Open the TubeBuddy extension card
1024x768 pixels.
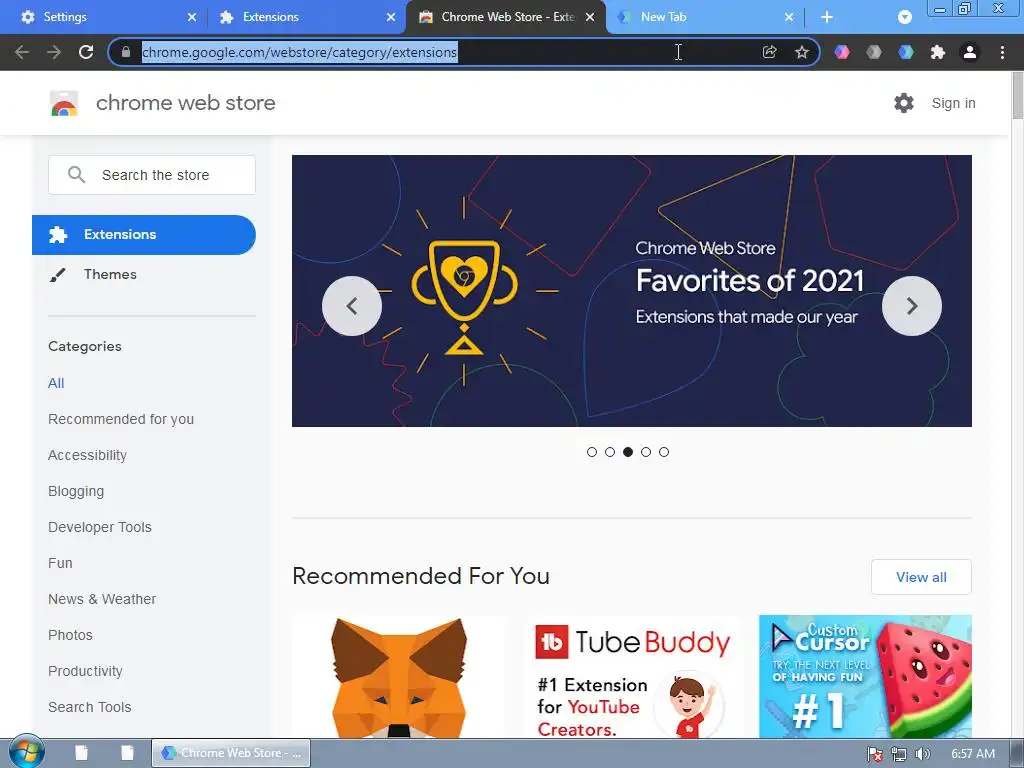632,677
